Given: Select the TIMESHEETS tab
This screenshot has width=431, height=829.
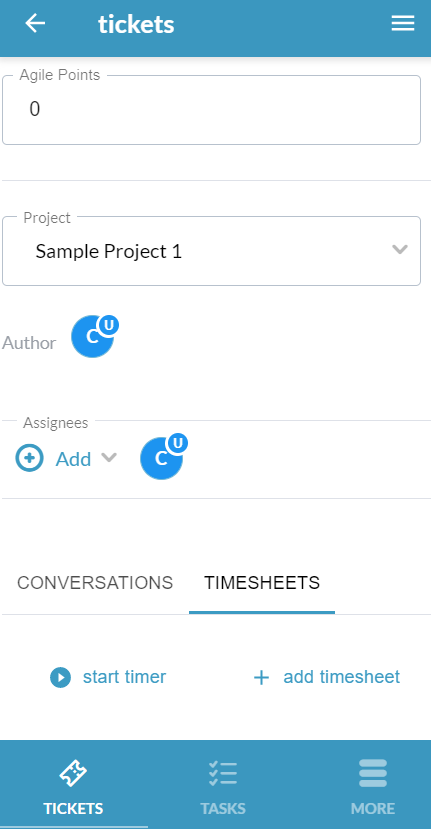Looking at the screenshot, I should point(262,583).
